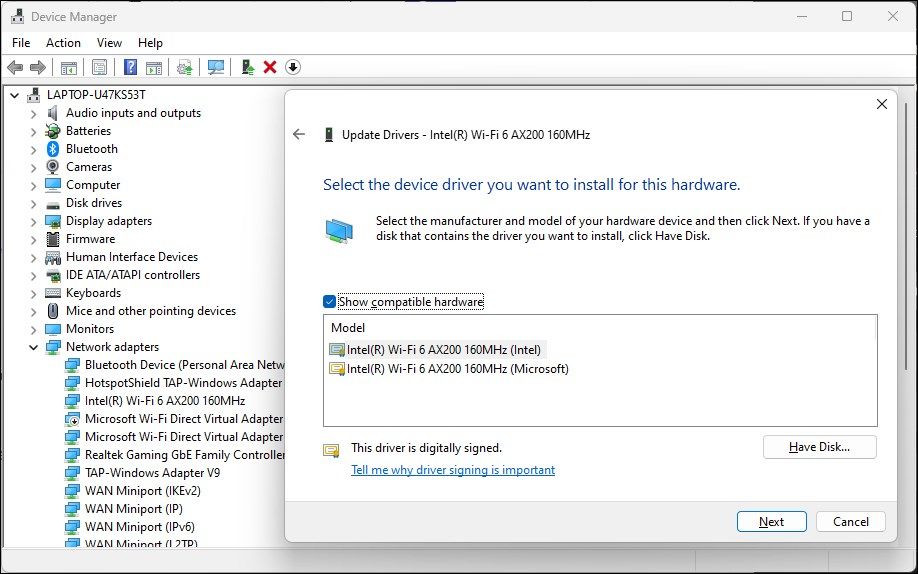
Task: Click the Scan for hardware changes icon
Action: coord(215,67)
